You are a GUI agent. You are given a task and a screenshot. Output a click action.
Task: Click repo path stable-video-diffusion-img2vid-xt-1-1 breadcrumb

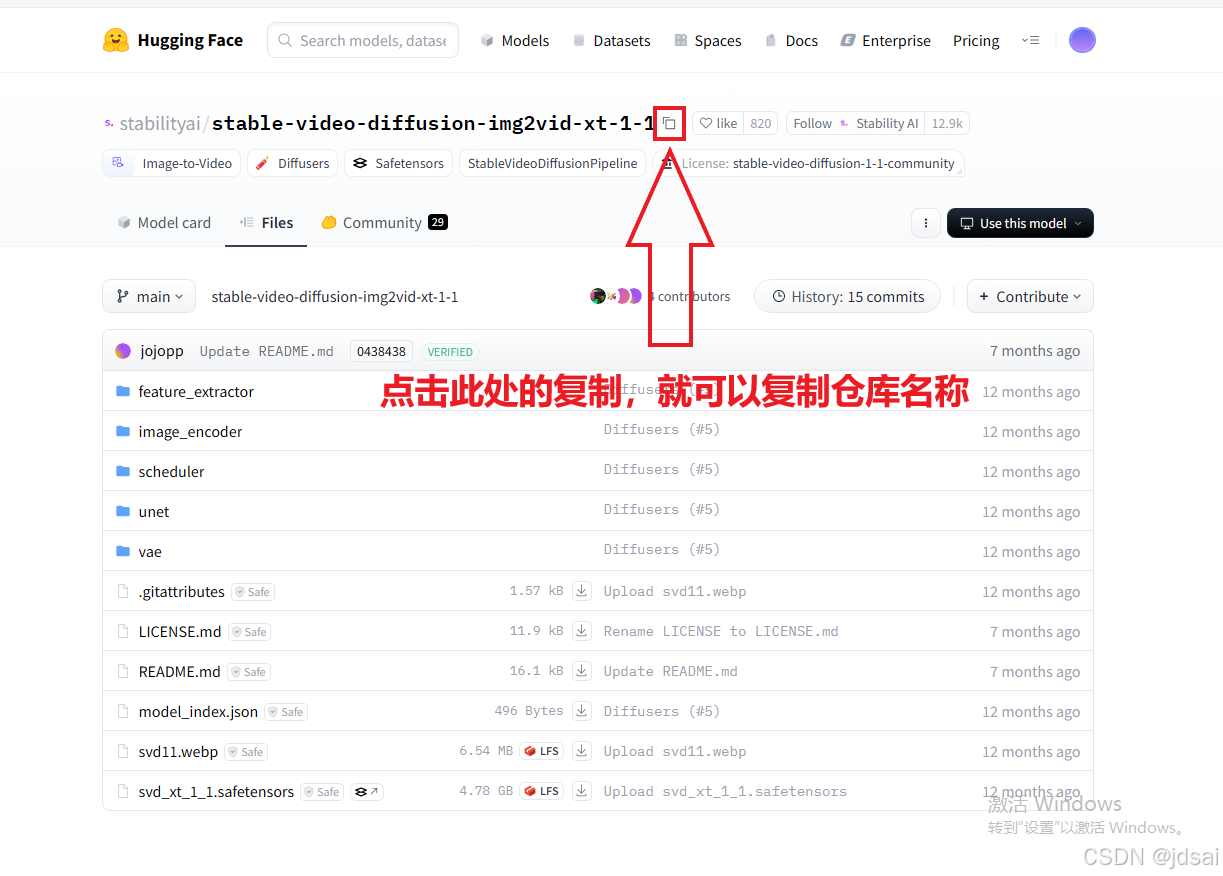(x=334, y=296)
